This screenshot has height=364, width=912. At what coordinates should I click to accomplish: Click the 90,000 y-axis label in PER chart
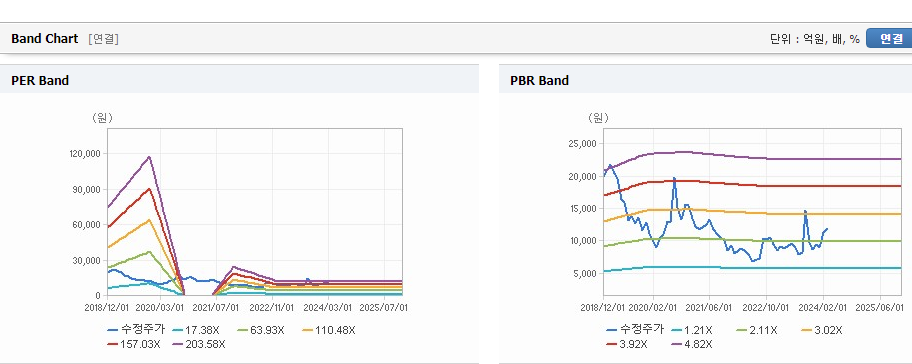(87, 190)
